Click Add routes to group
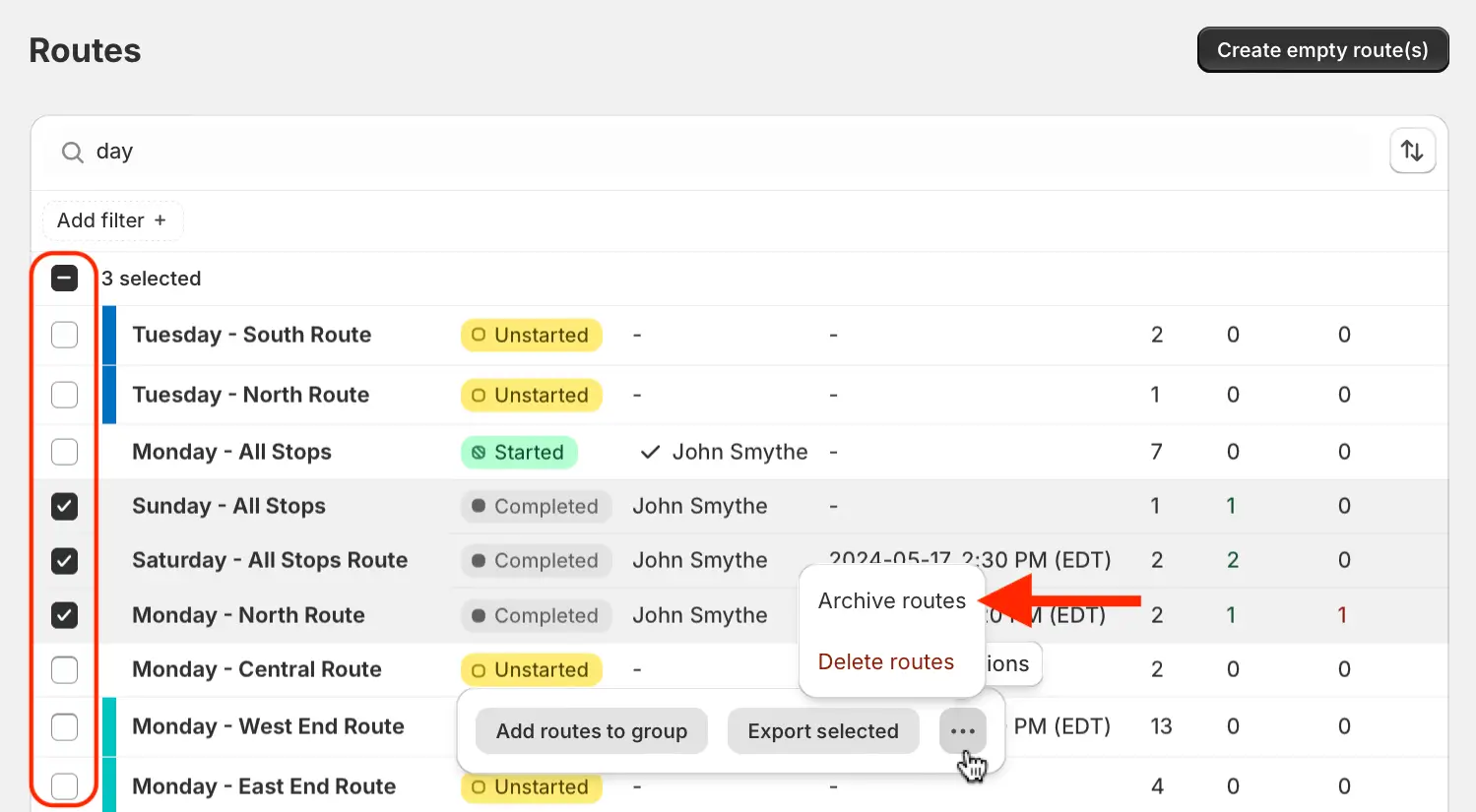Screen dimensions: 1476x812 coord(592,731)
